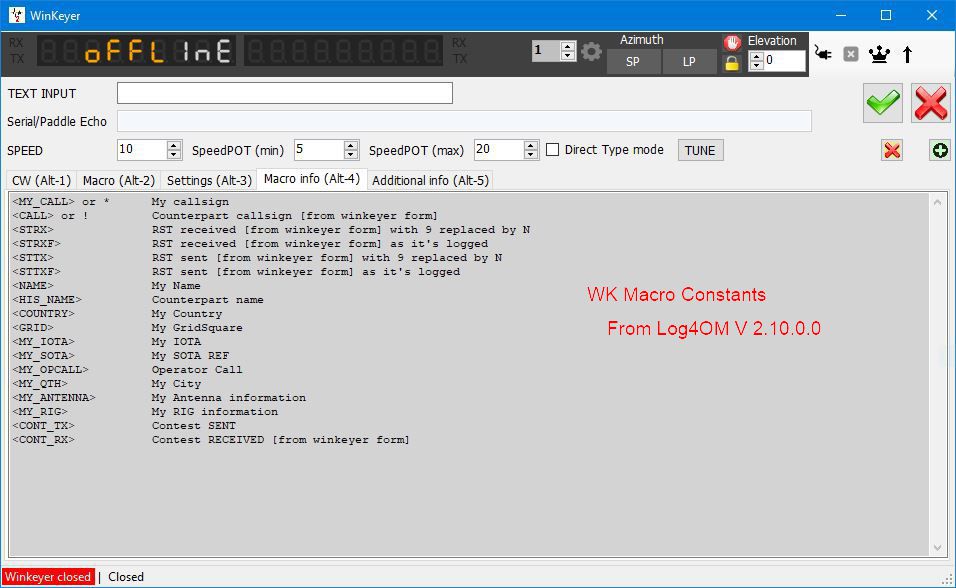Open the gear settings icon beside the number spinner
This screenshot has width=956, height=588.
pos(591,52)
